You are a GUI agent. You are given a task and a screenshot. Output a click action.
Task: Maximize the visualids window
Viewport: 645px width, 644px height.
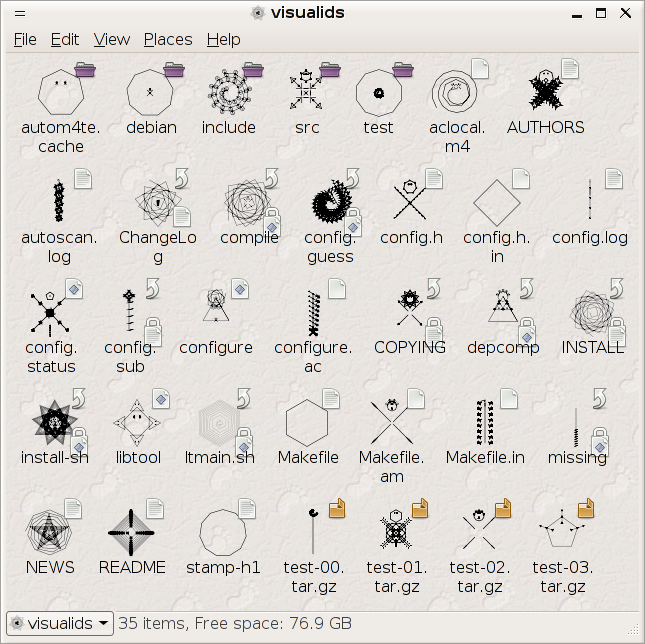click(x=601, y=14)
